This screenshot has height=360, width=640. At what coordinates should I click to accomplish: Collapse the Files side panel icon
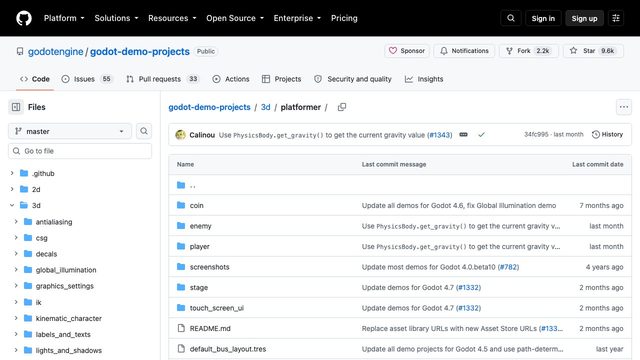click(x=16, y=107)
